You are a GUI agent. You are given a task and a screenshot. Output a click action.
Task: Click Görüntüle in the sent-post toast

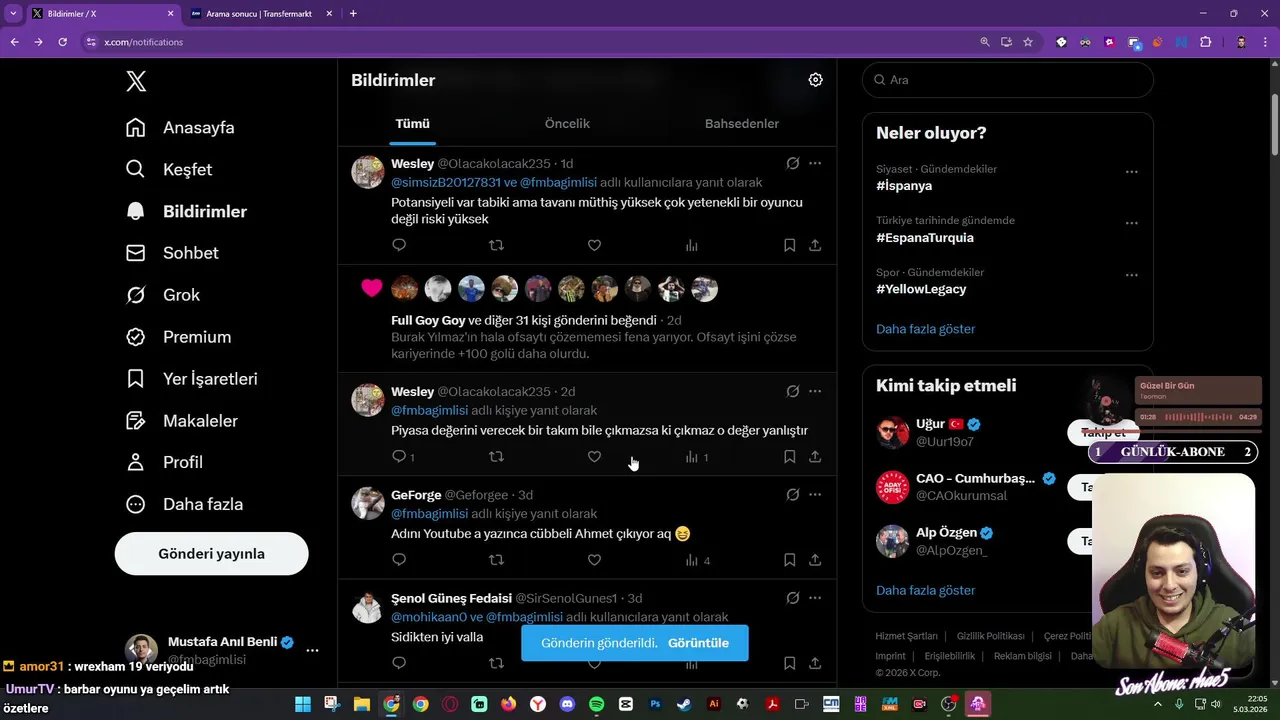tap(698, 643)
